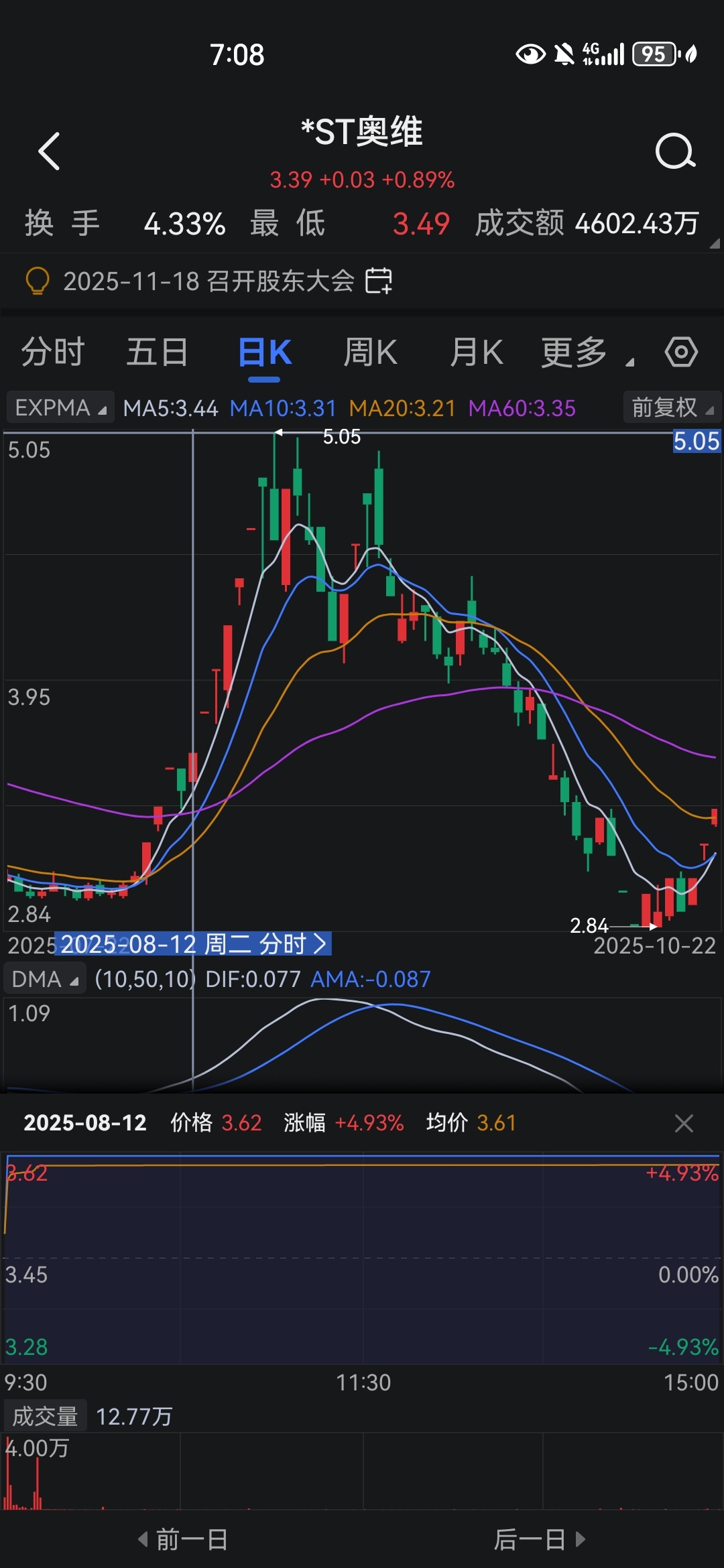Tap the intraday 2025-08-12 date heading
The image size is (724, 1568).
(x=85, y=1122)
